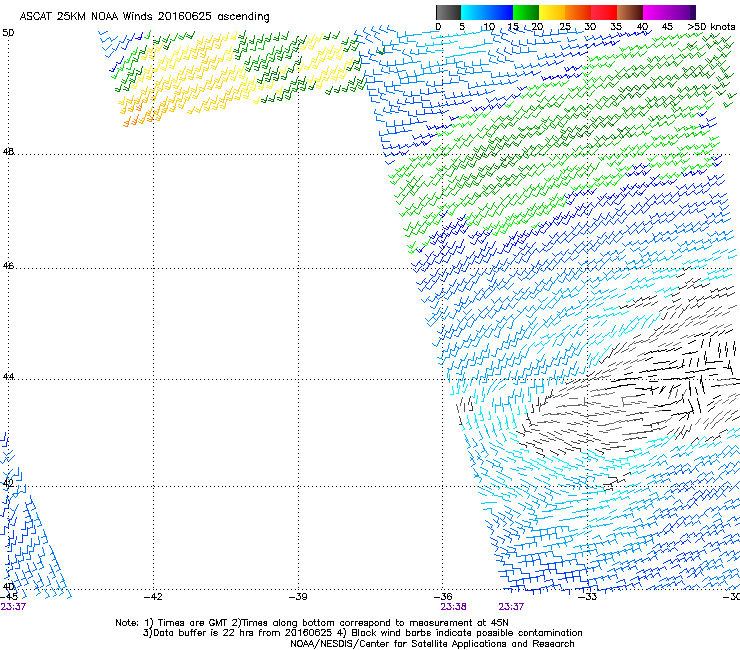Click the legend tick label 40
This screenshot has height=650, width=740.
click(642, 27)
